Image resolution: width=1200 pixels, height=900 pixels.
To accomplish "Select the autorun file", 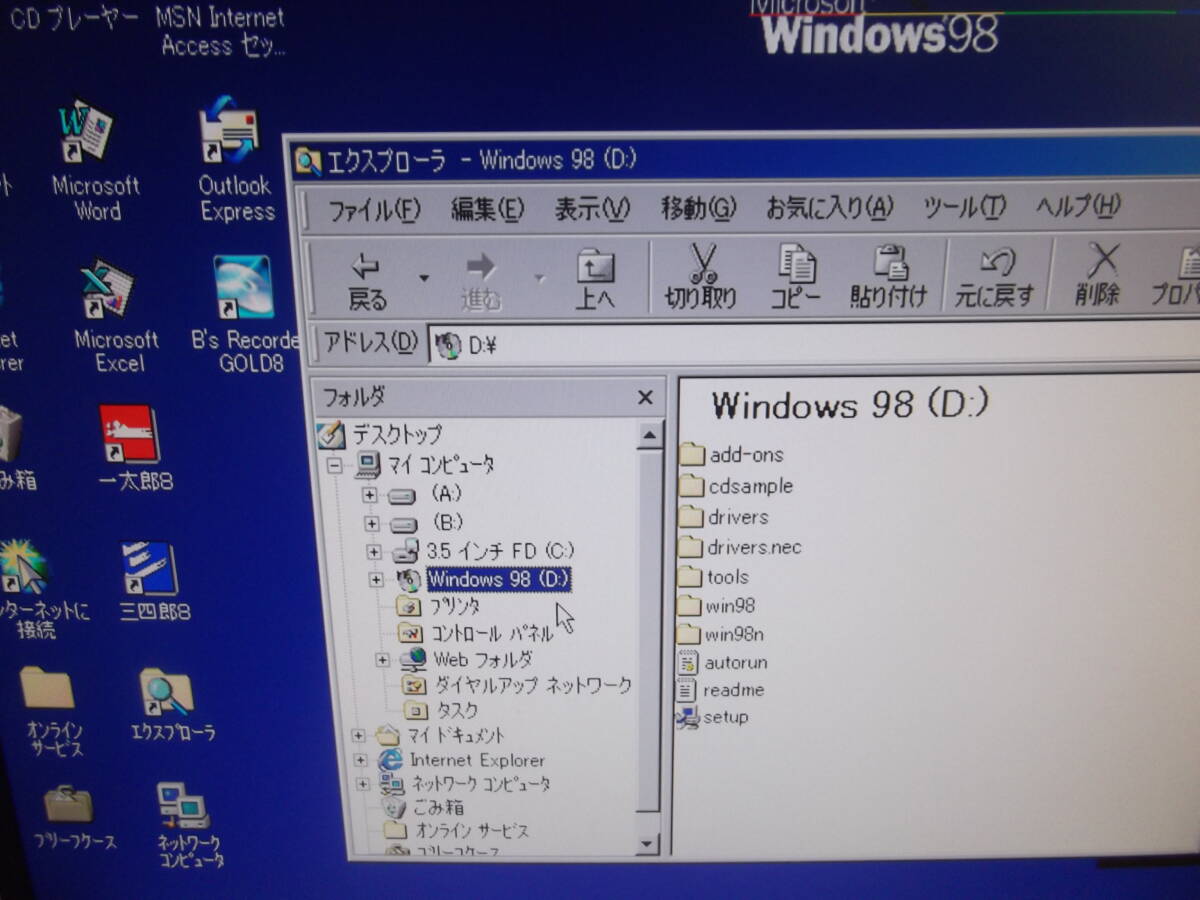I will pyautogui.click(x=722, y=662).
